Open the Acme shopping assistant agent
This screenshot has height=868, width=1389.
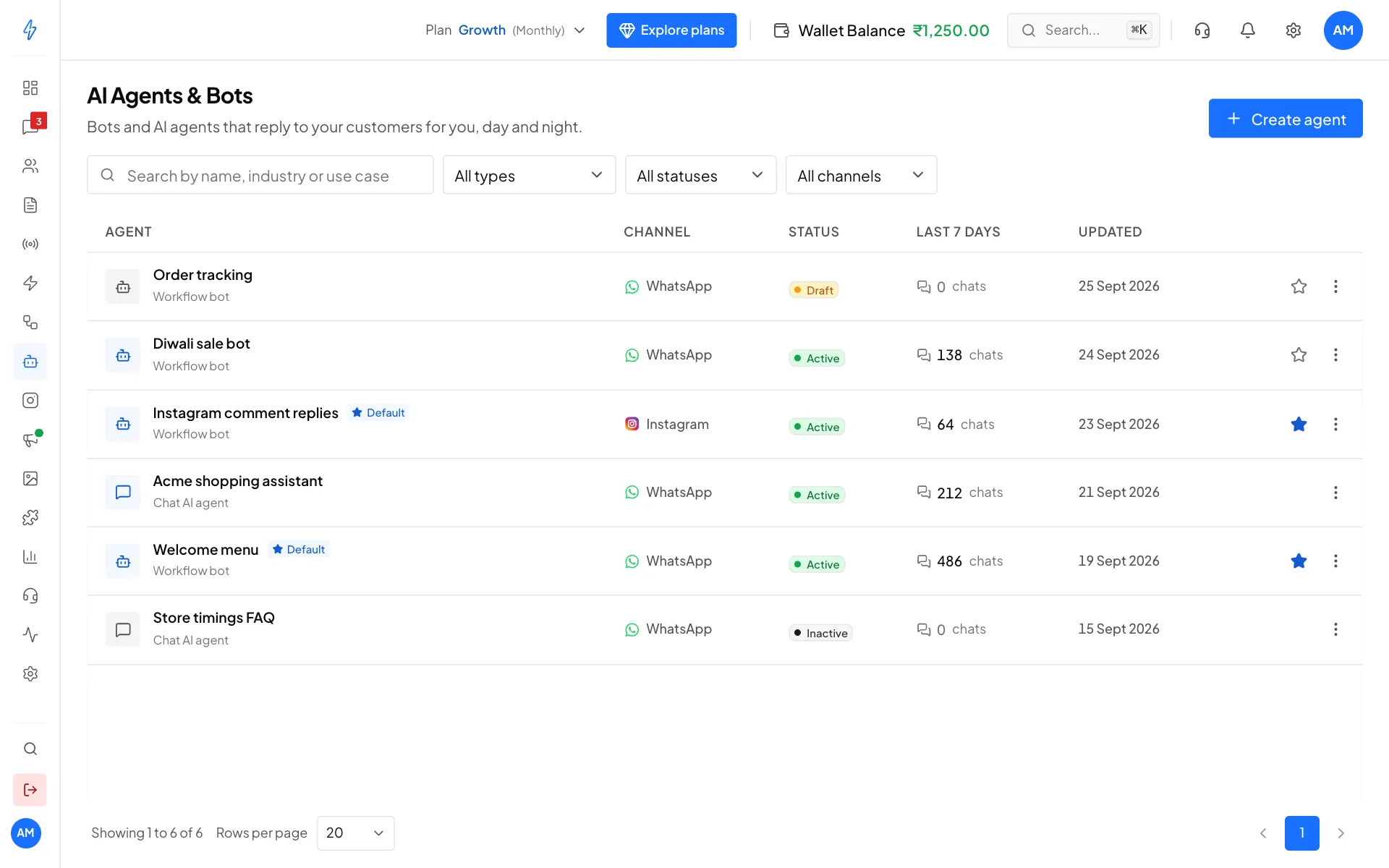(x=237, y=481)
